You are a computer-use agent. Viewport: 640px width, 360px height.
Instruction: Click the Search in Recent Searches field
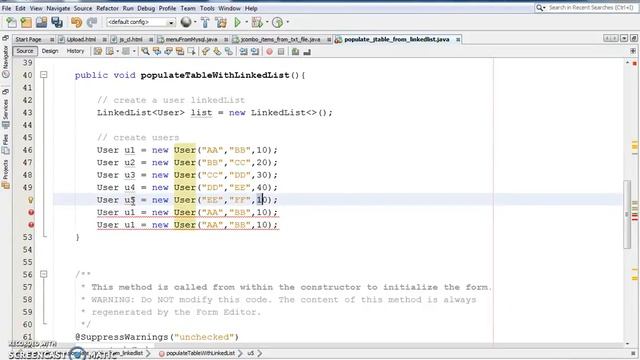coord(586,8)
